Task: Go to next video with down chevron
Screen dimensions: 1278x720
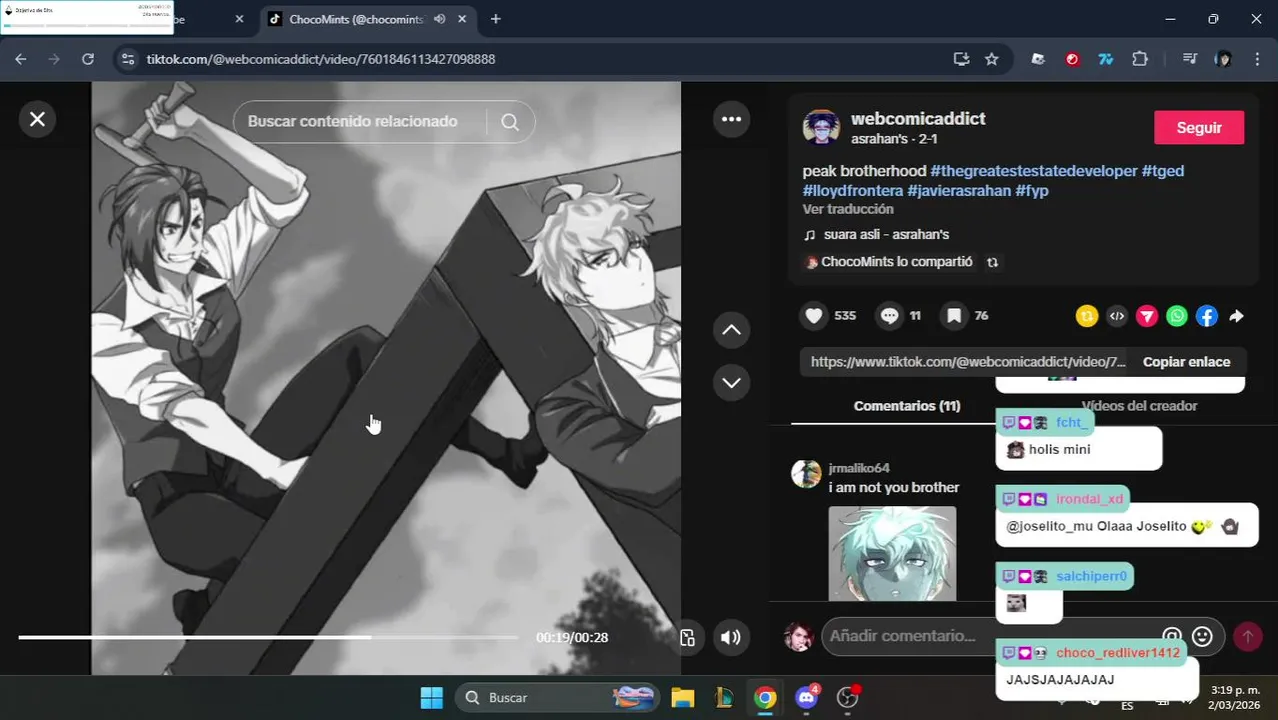Action: [x=731, y=382]
